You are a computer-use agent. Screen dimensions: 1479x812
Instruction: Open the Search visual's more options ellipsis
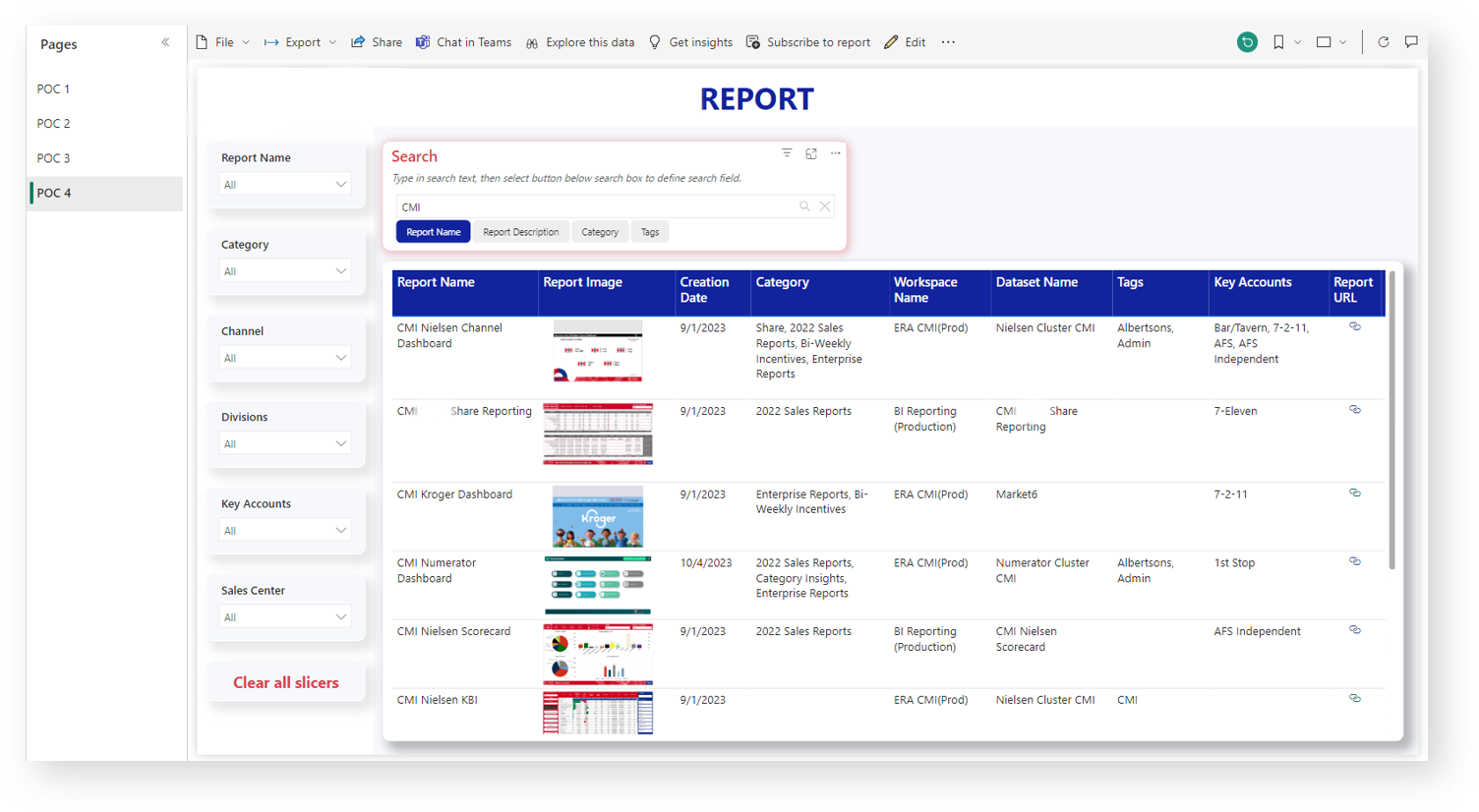836,153
